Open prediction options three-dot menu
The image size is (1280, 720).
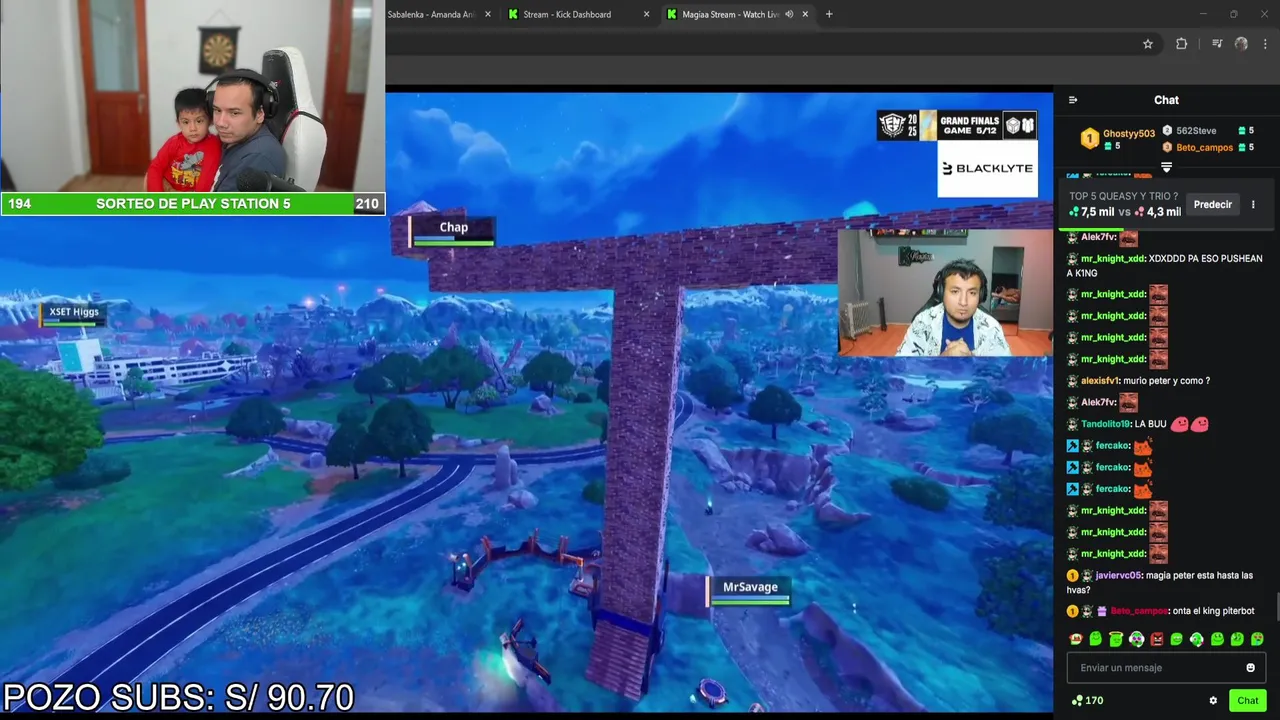1253,204
